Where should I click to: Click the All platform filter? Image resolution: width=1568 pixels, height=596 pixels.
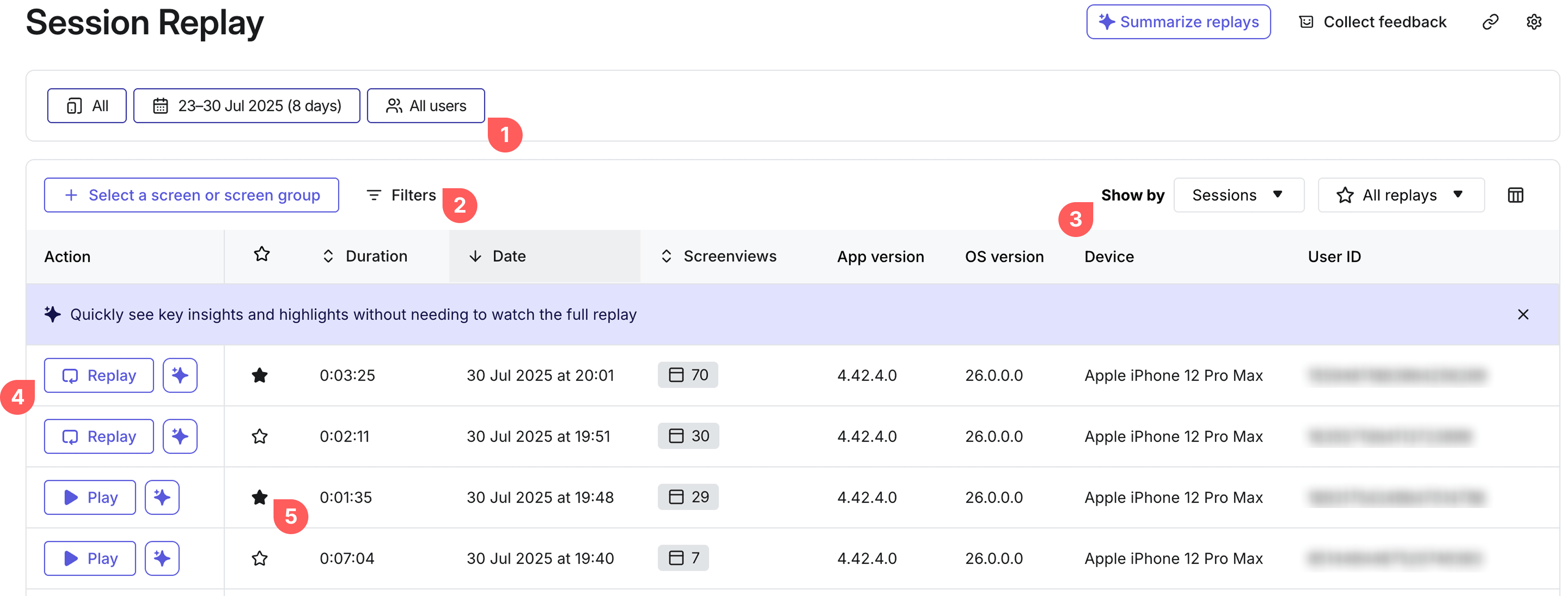(86, 105)
